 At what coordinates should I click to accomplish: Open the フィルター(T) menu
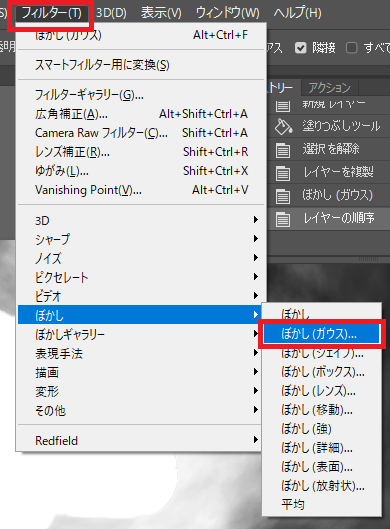(x=51, y=13)
